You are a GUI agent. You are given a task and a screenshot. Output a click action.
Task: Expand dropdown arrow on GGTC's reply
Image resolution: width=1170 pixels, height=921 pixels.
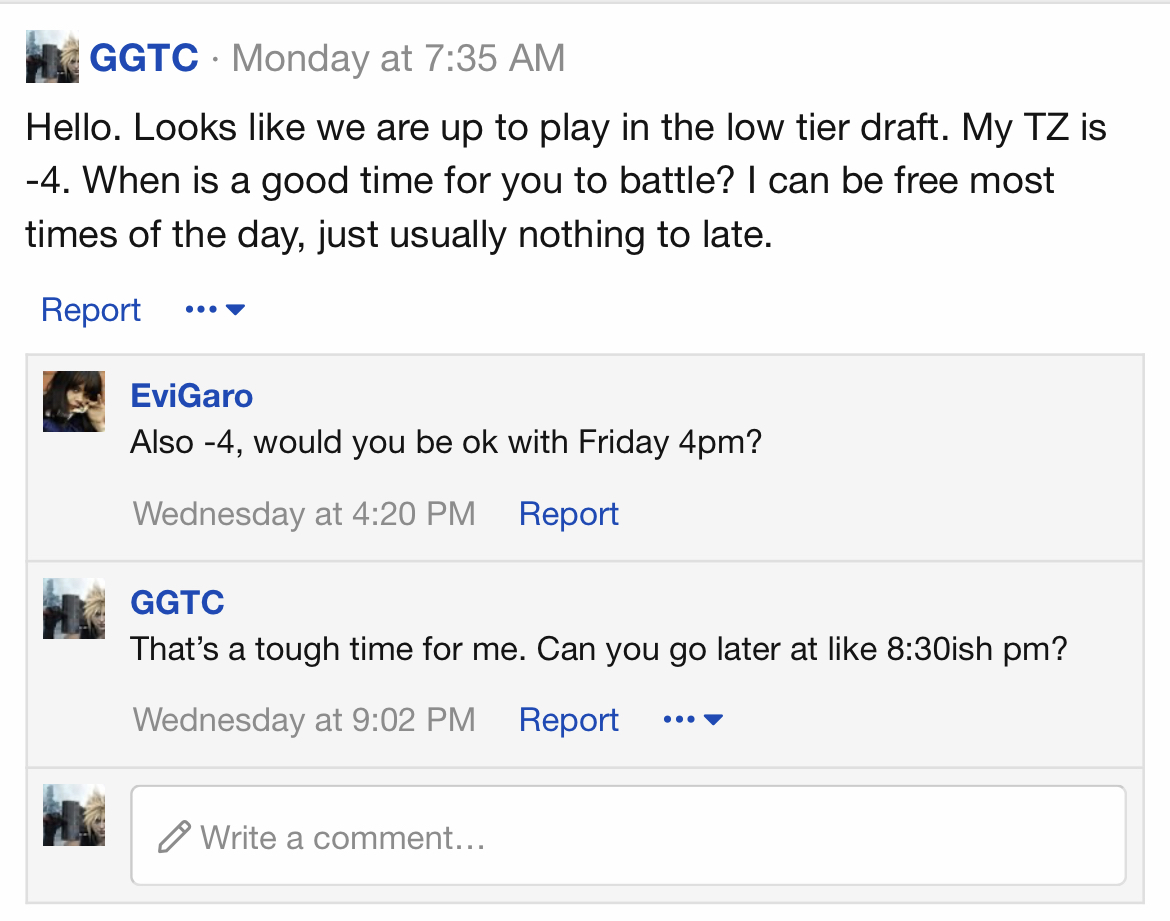coord(713,720)
